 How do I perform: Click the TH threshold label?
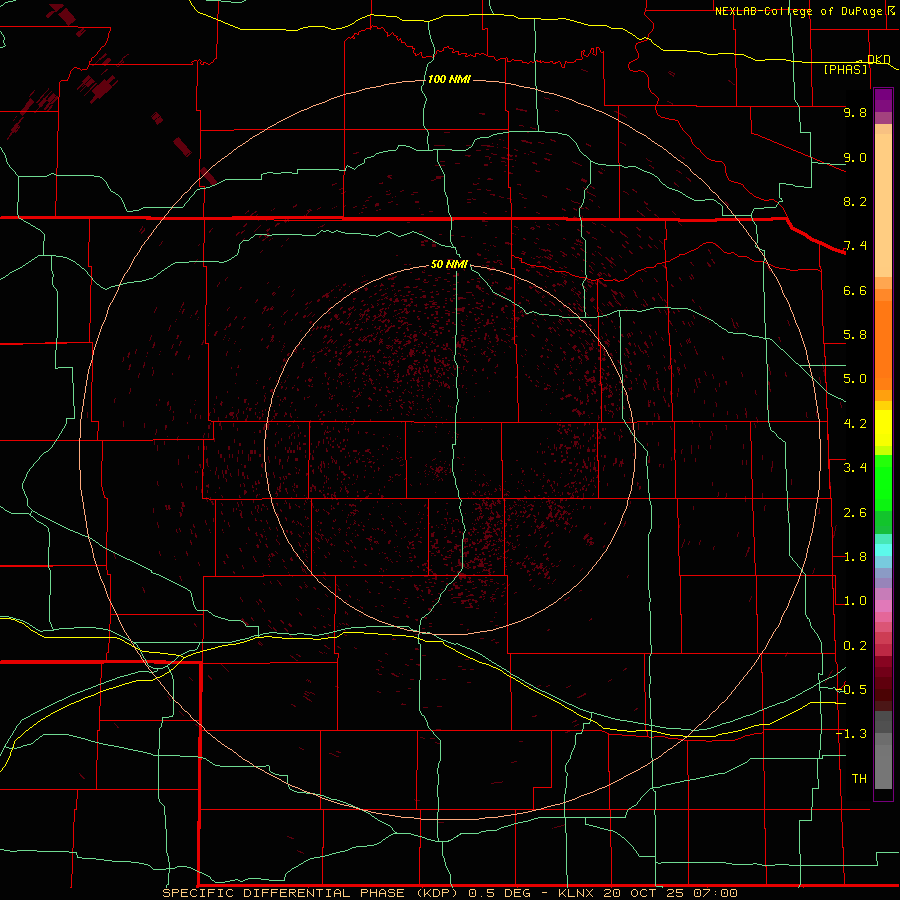point(859,779)
